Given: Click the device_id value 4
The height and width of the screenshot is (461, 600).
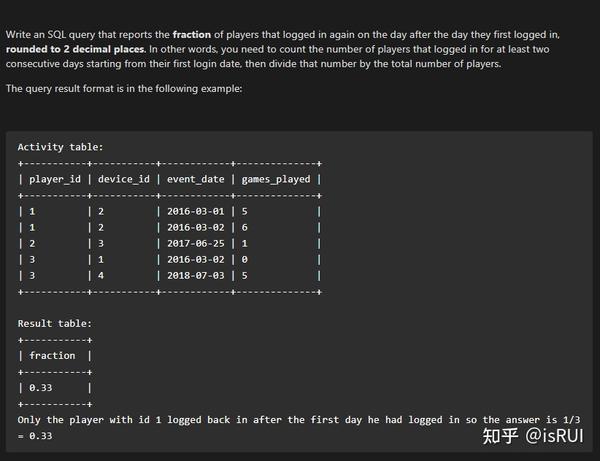Looking at the screenshot, I should [101, 275].
